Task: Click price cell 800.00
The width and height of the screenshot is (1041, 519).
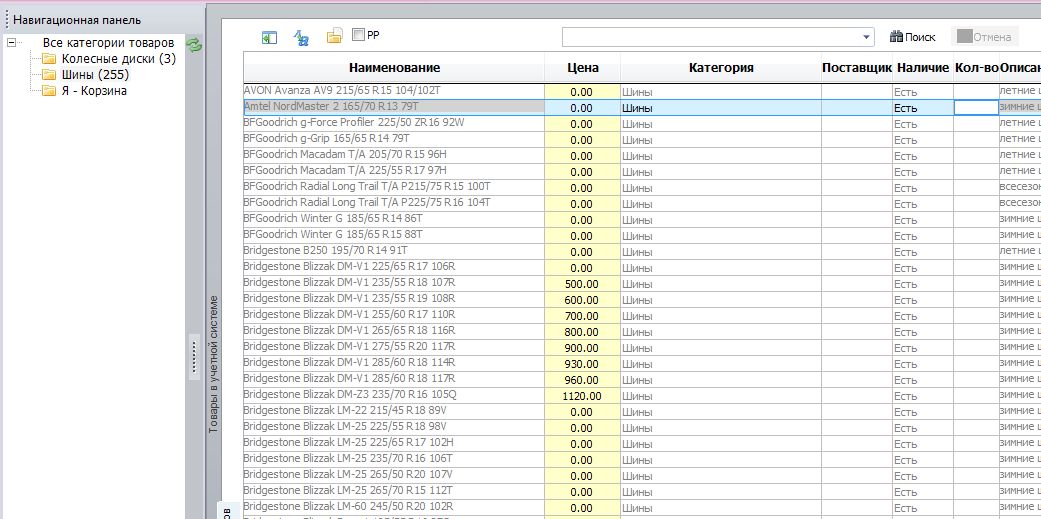Action: (582, 332)
